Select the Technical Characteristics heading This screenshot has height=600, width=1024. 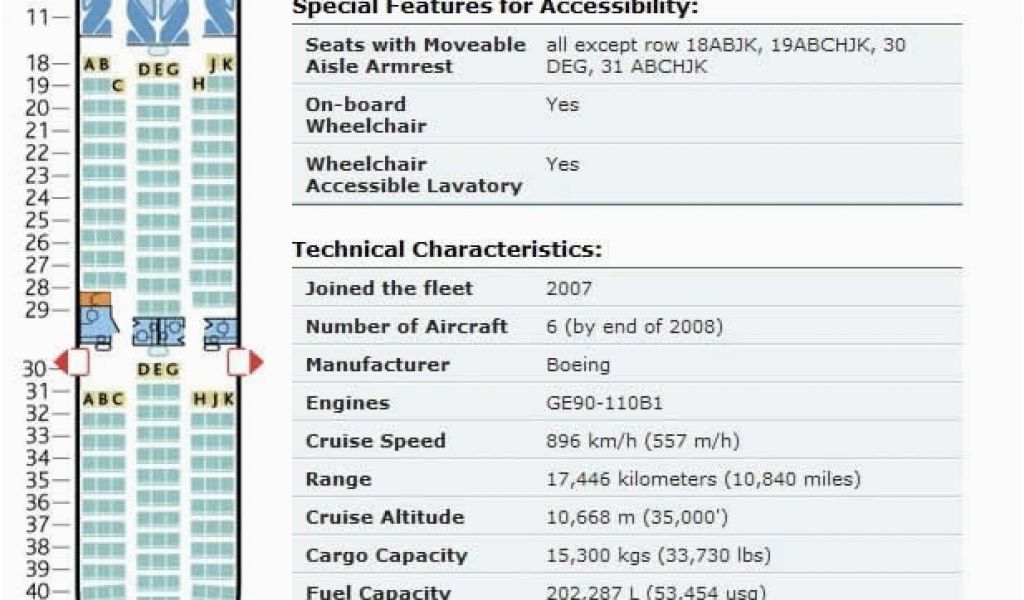(x=447, y=249)
